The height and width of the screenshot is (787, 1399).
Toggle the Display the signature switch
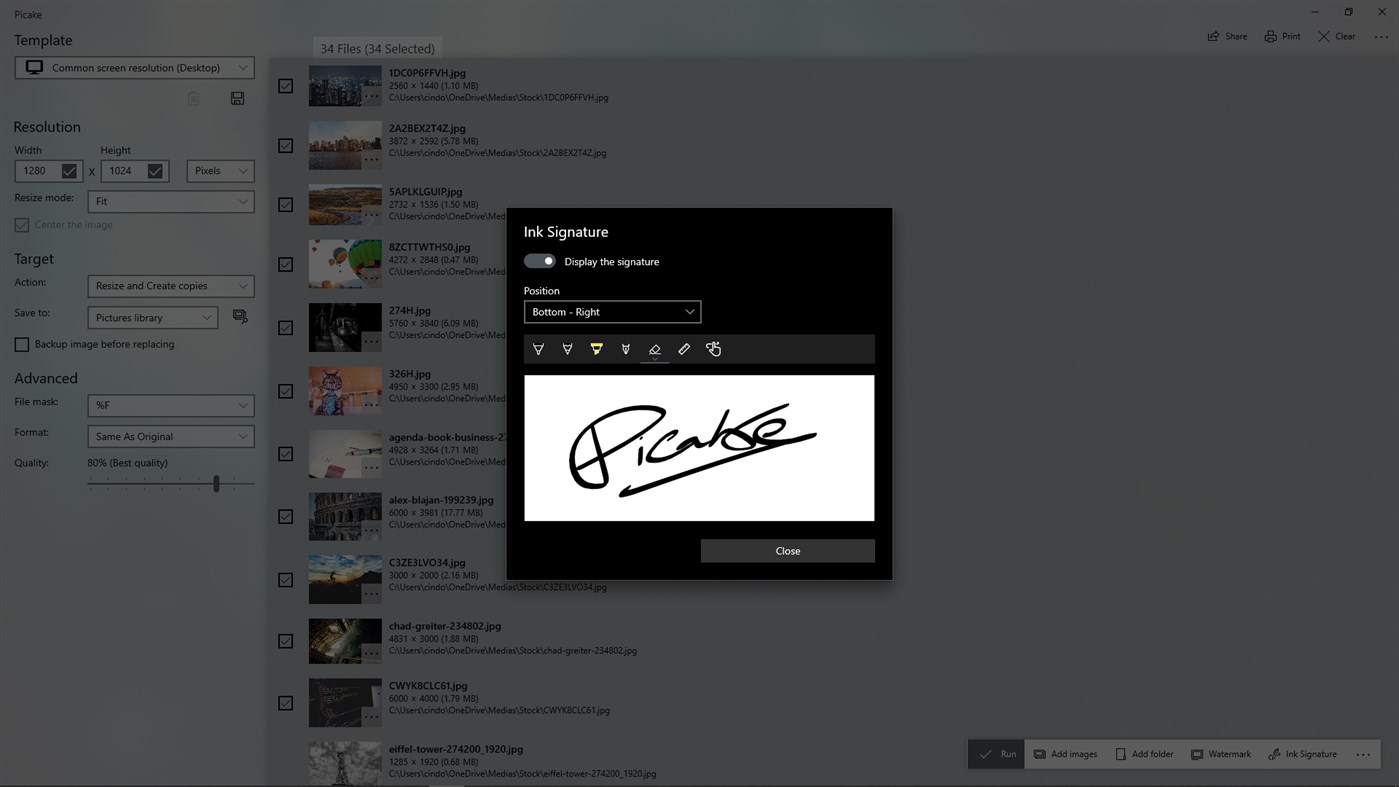click(539, 260)
